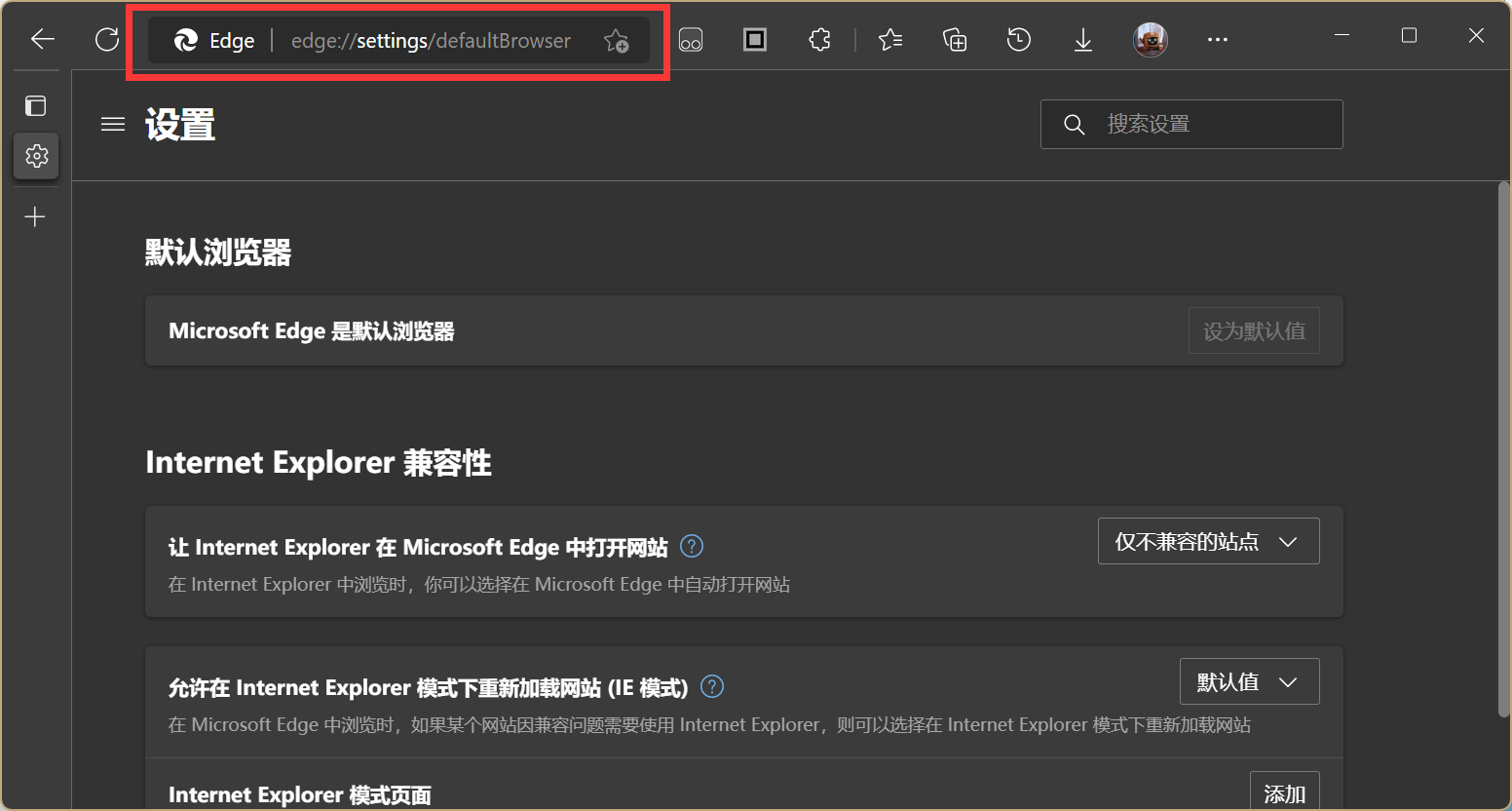
Task: Click the 搜索设置 search field
Action: point(1191,124)
